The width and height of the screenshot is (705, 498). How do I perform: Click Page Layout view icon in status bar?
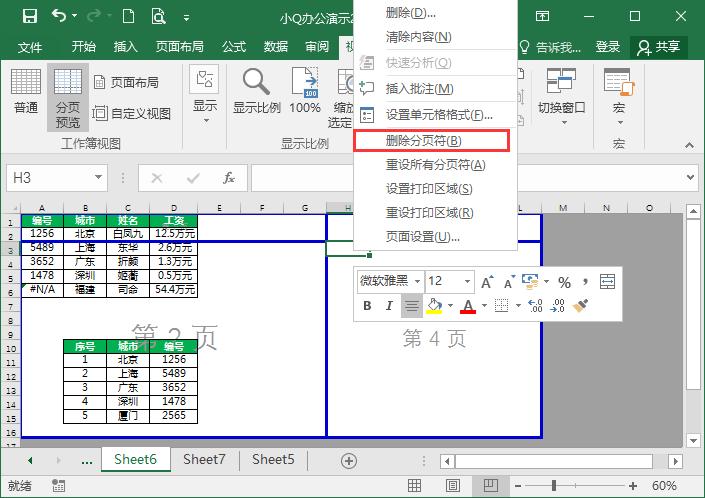[452, 486]
